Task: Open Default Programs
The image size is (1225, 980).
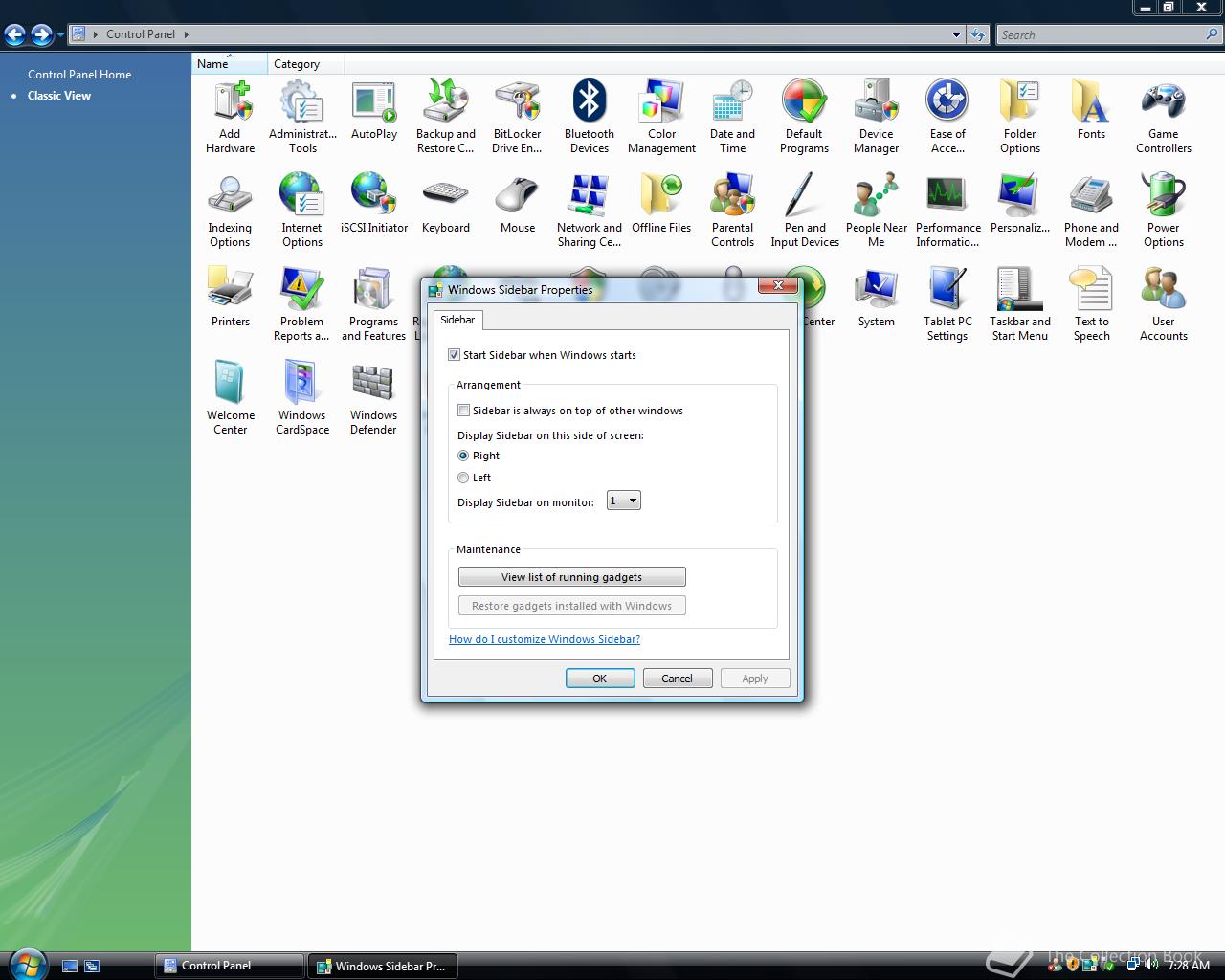Action: click(805, 117)
